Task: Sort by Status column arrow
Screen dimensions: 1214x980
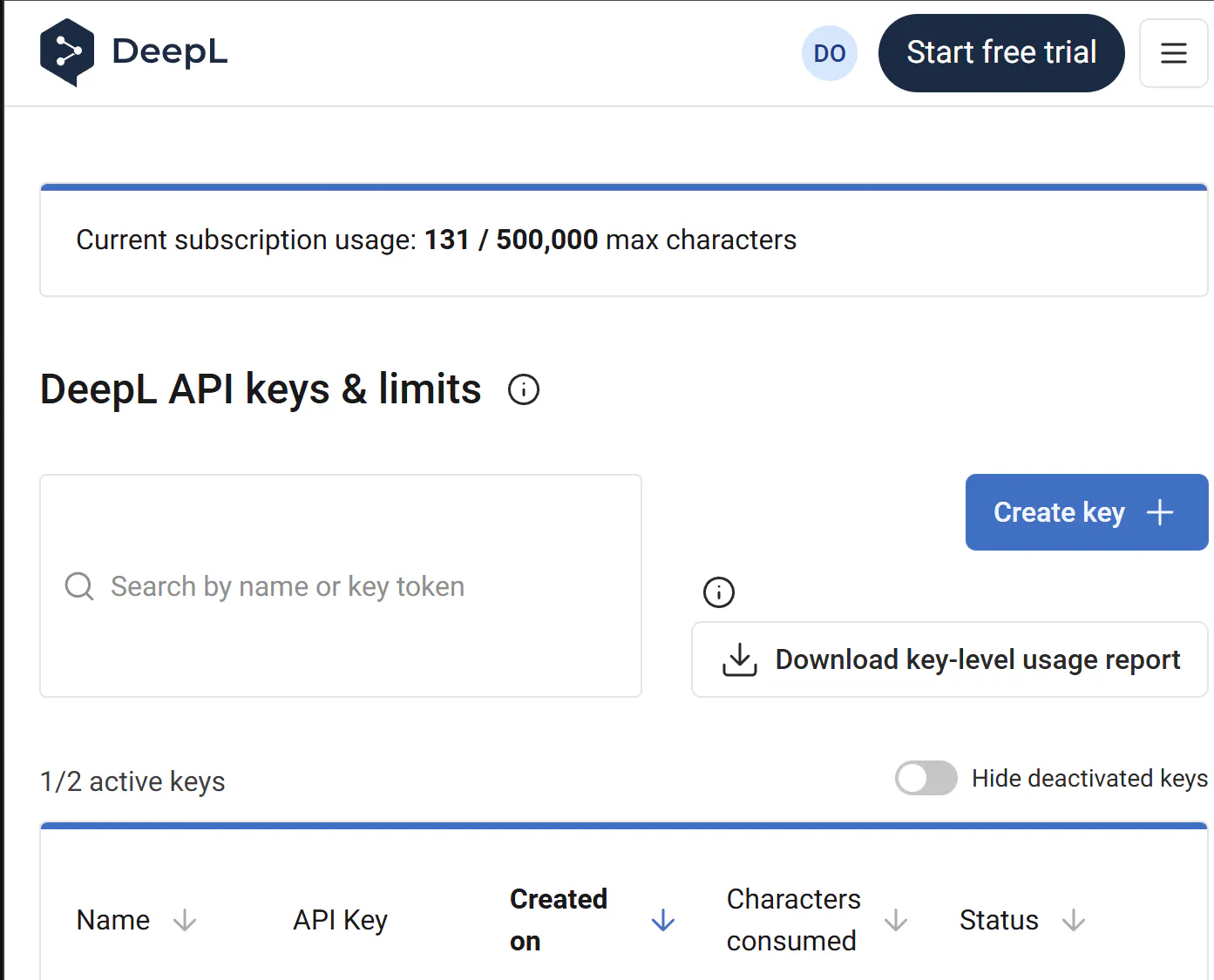Action: (x=1074, y=920)
